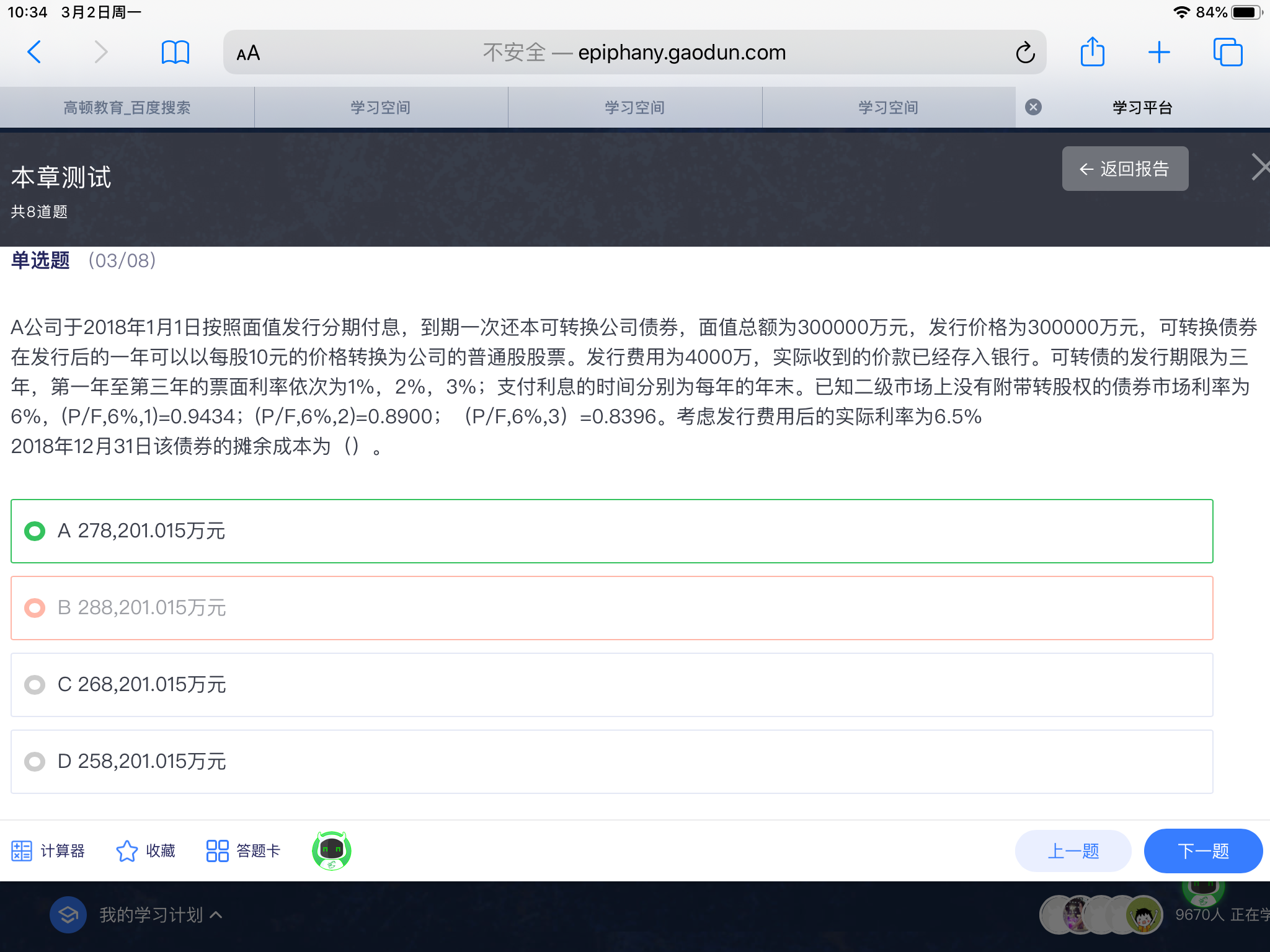Add a new tab with plus icon
The image size is (1270, 952).
coord(1159,52)
